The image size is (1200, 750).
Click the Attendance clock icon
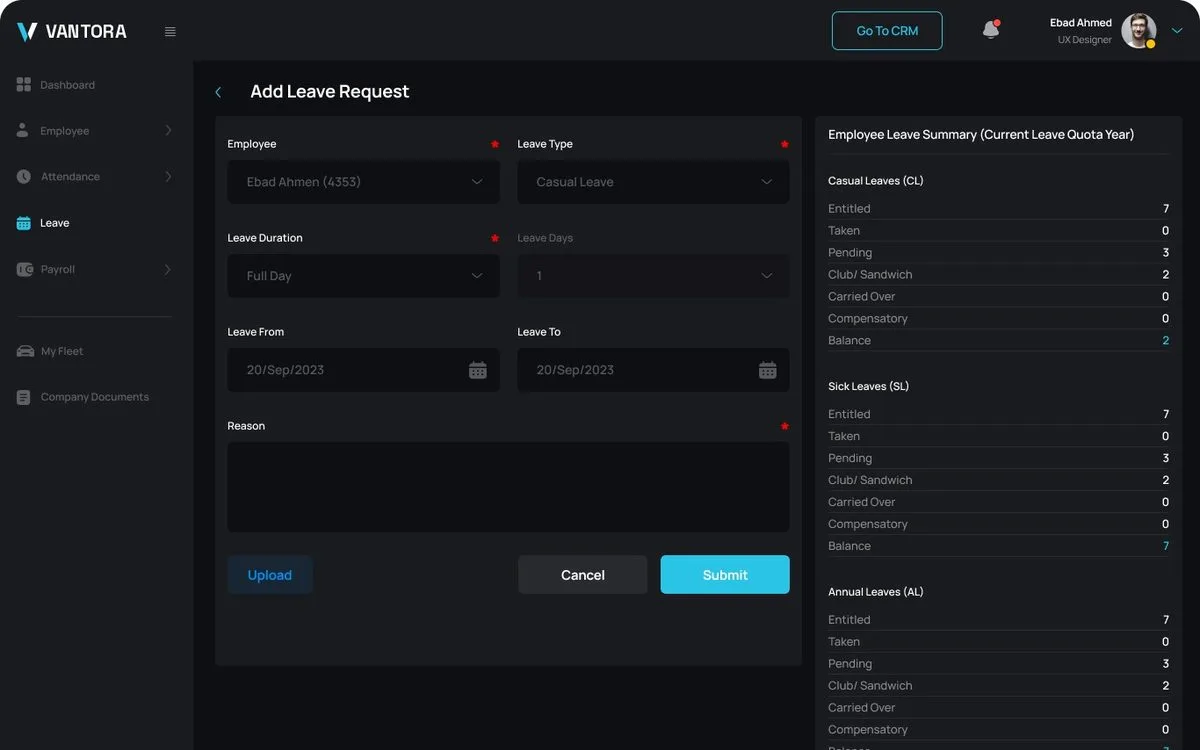tap(24, 176)
